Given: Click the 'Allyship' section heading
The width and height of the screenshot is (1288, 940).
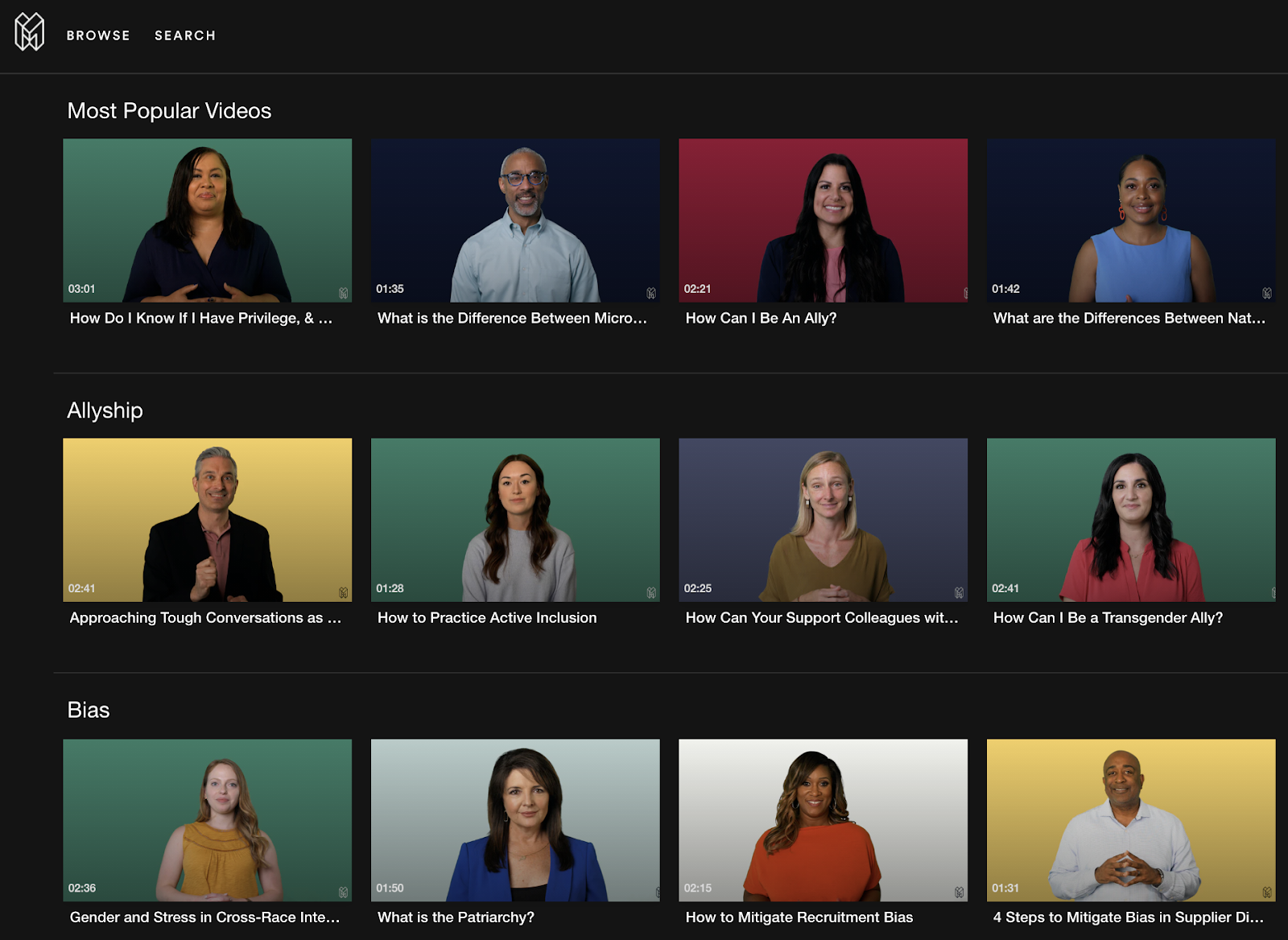Looking at the screenshot, I should point(105,410).
